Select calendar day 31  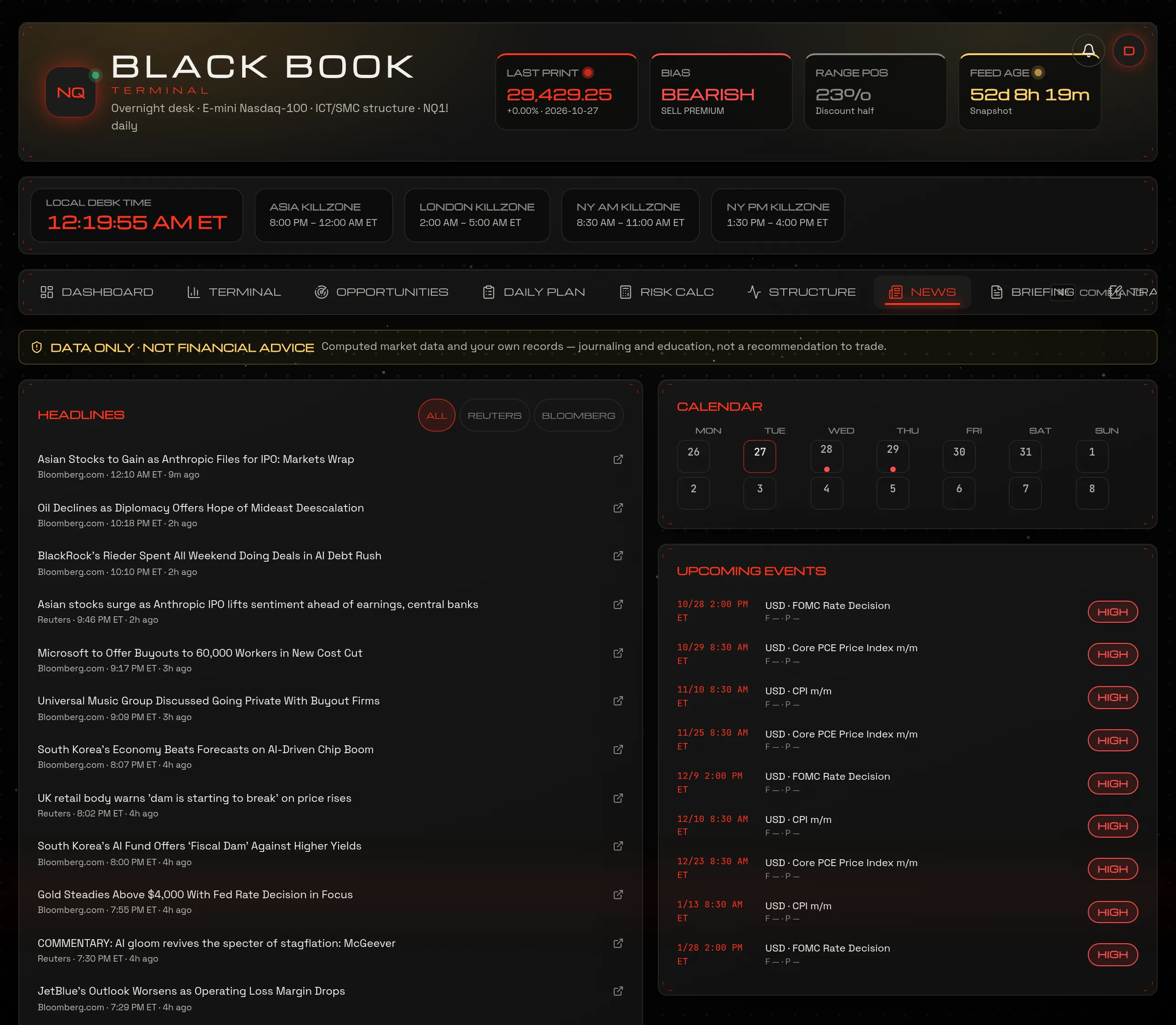(1025, 456)
